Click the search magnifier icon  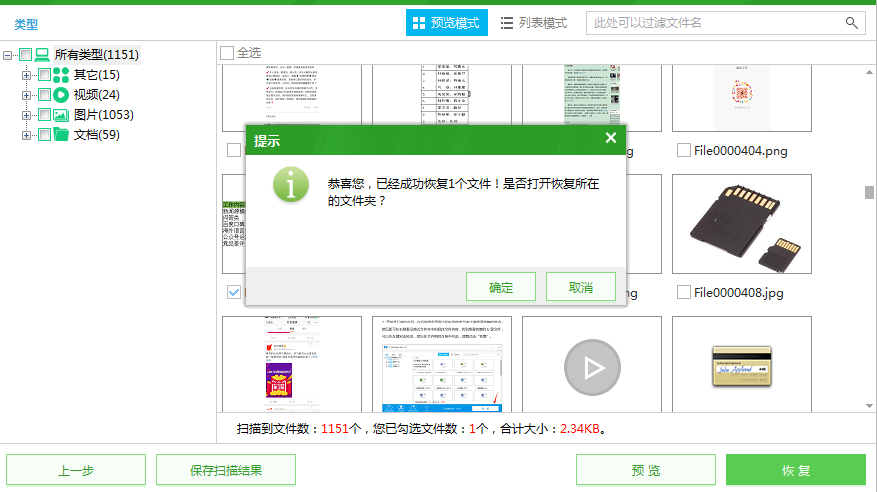pos(852,23)
